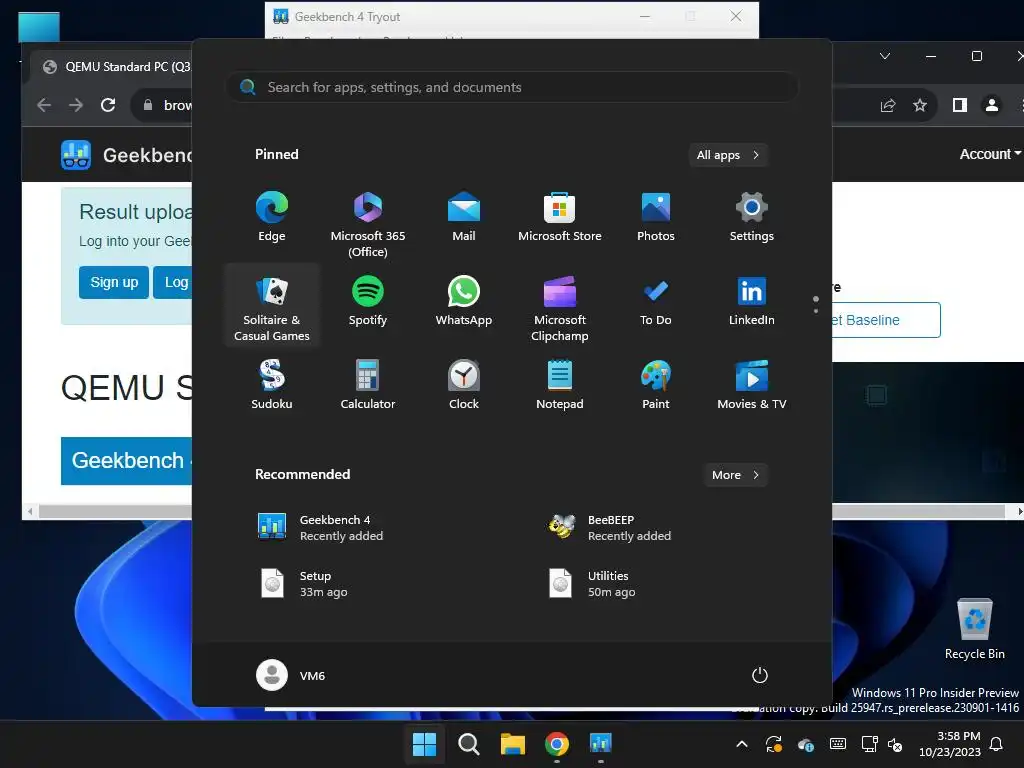Screen dimensions: 1024x768
Task: Click the Geekbench logo in the browser
Action: point(76,155)
